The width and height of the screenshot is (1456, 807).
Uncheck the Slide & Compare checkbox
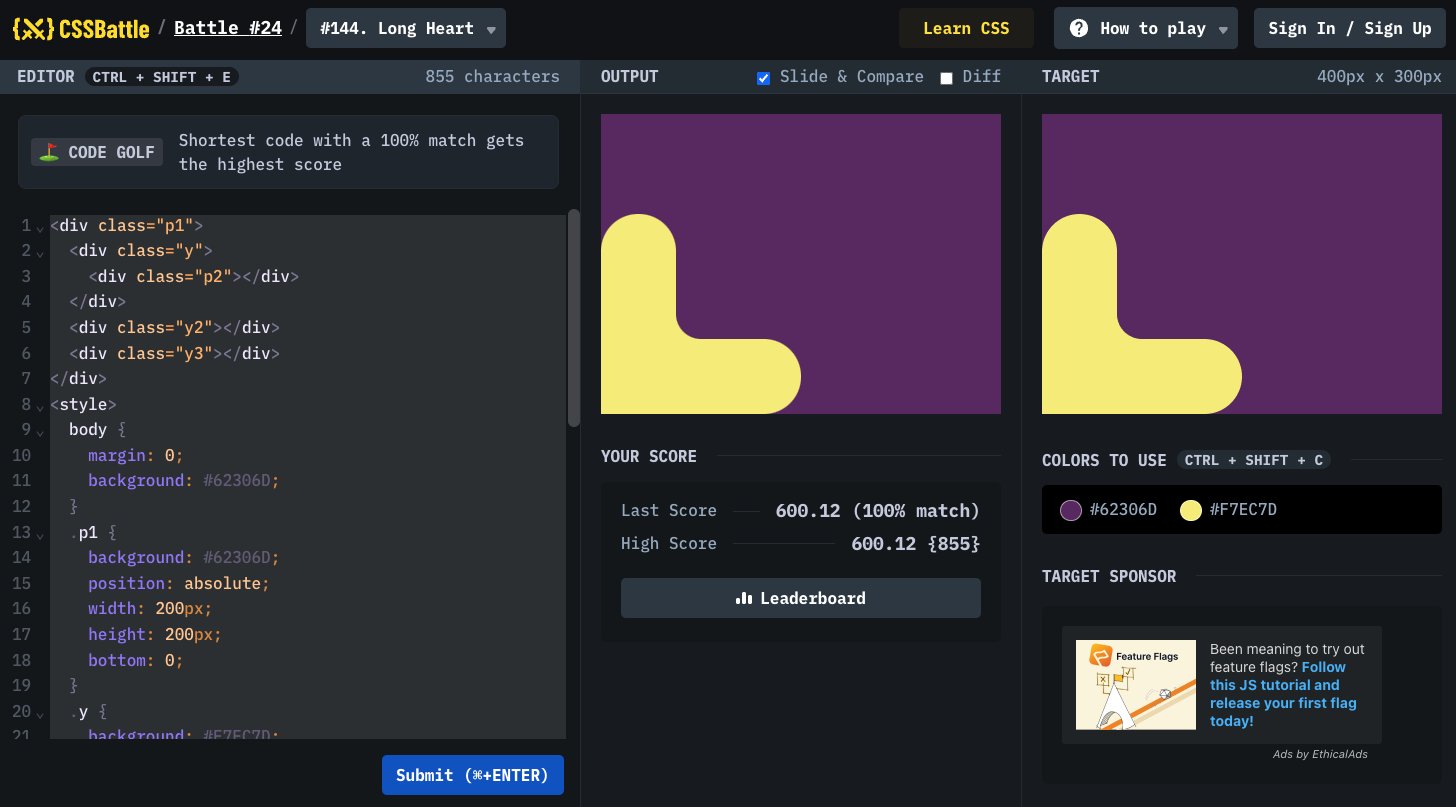point(763,77)
